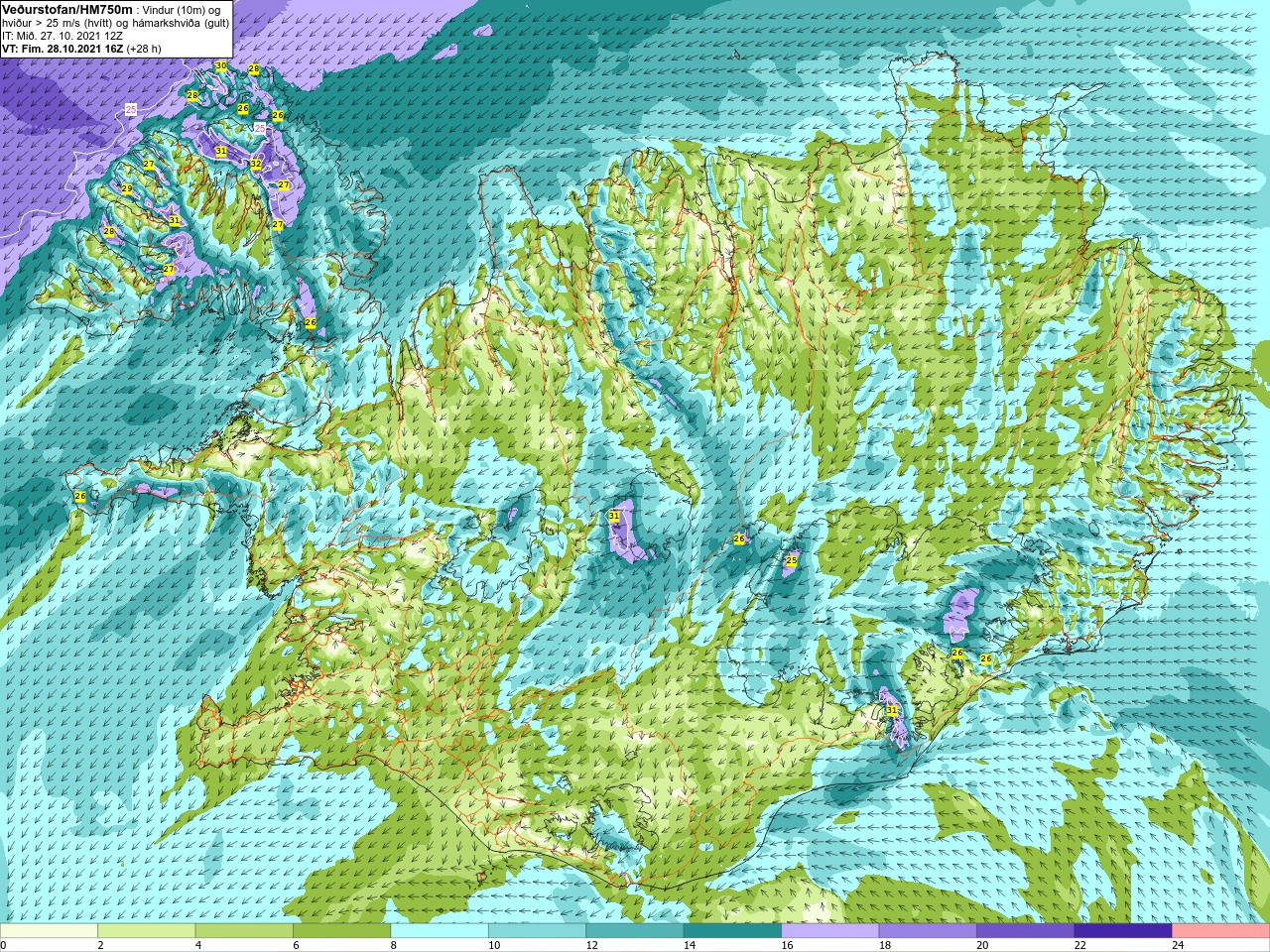Click the '(+28 h)' forecast offset text
Image resolution: width=1270 pixels, height=952 pixels.
pos(144,48)
